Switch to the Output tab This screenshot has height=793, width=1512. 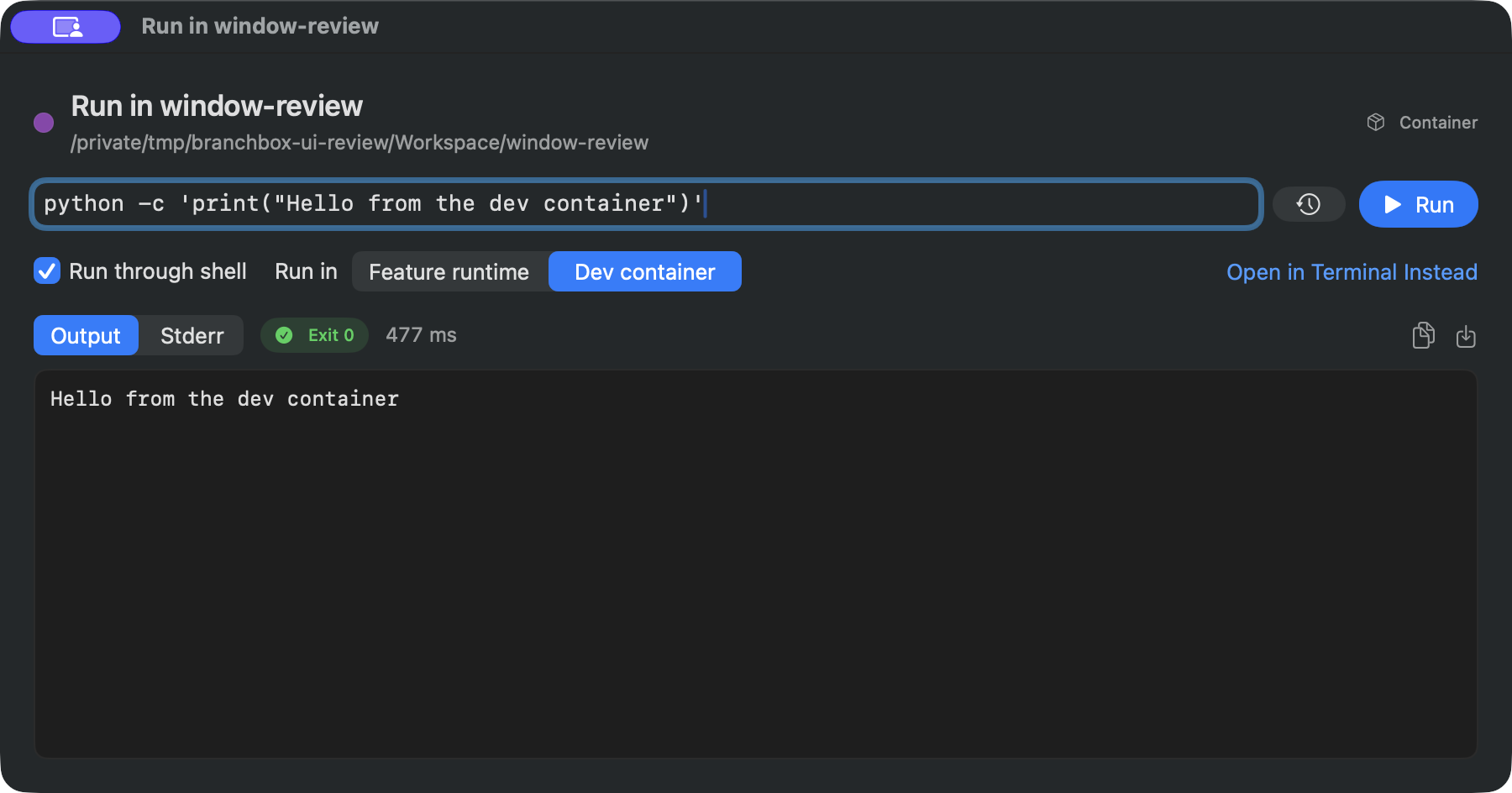[x=86, y=336]
